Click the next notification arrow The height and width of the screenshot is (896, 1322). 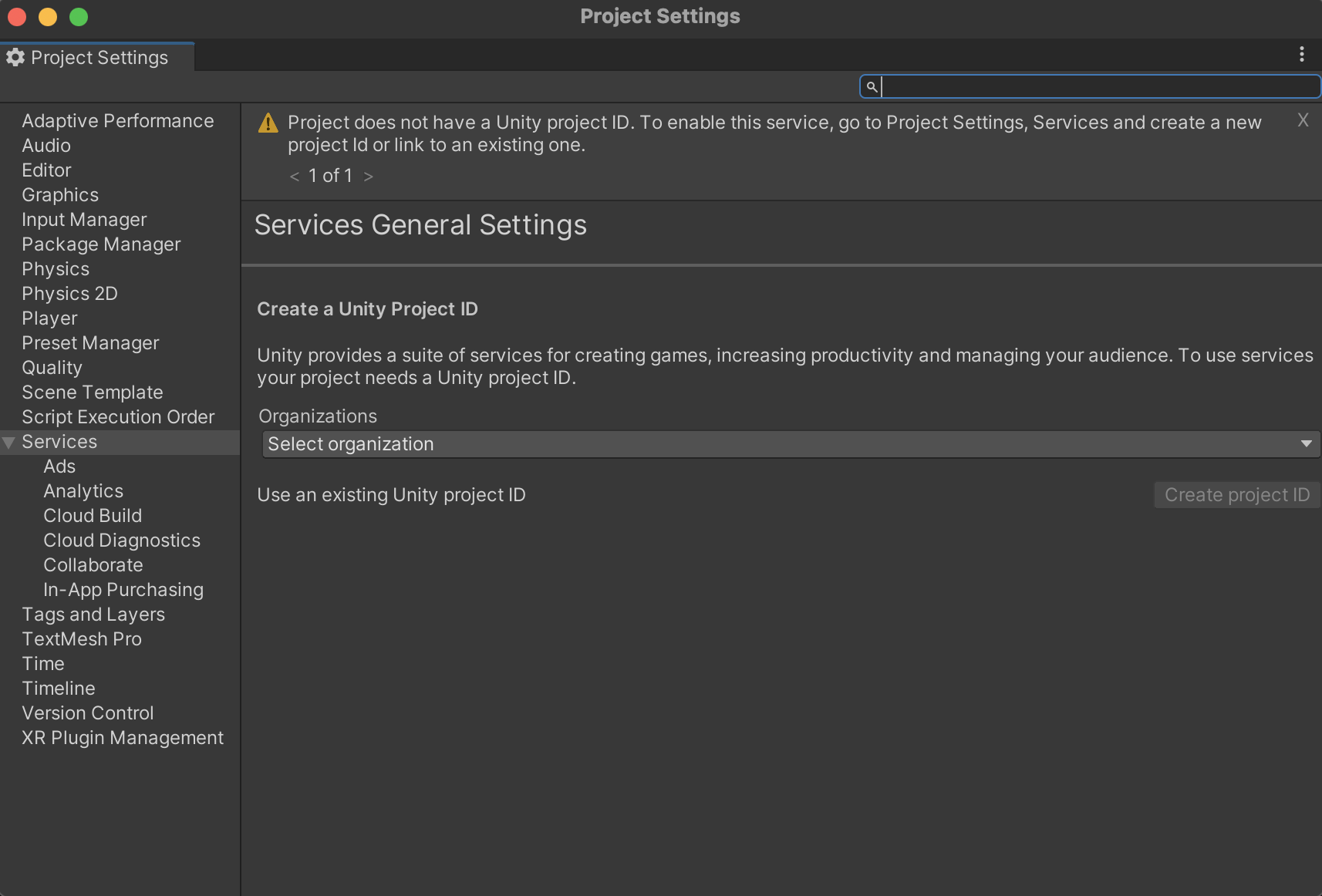369,177
